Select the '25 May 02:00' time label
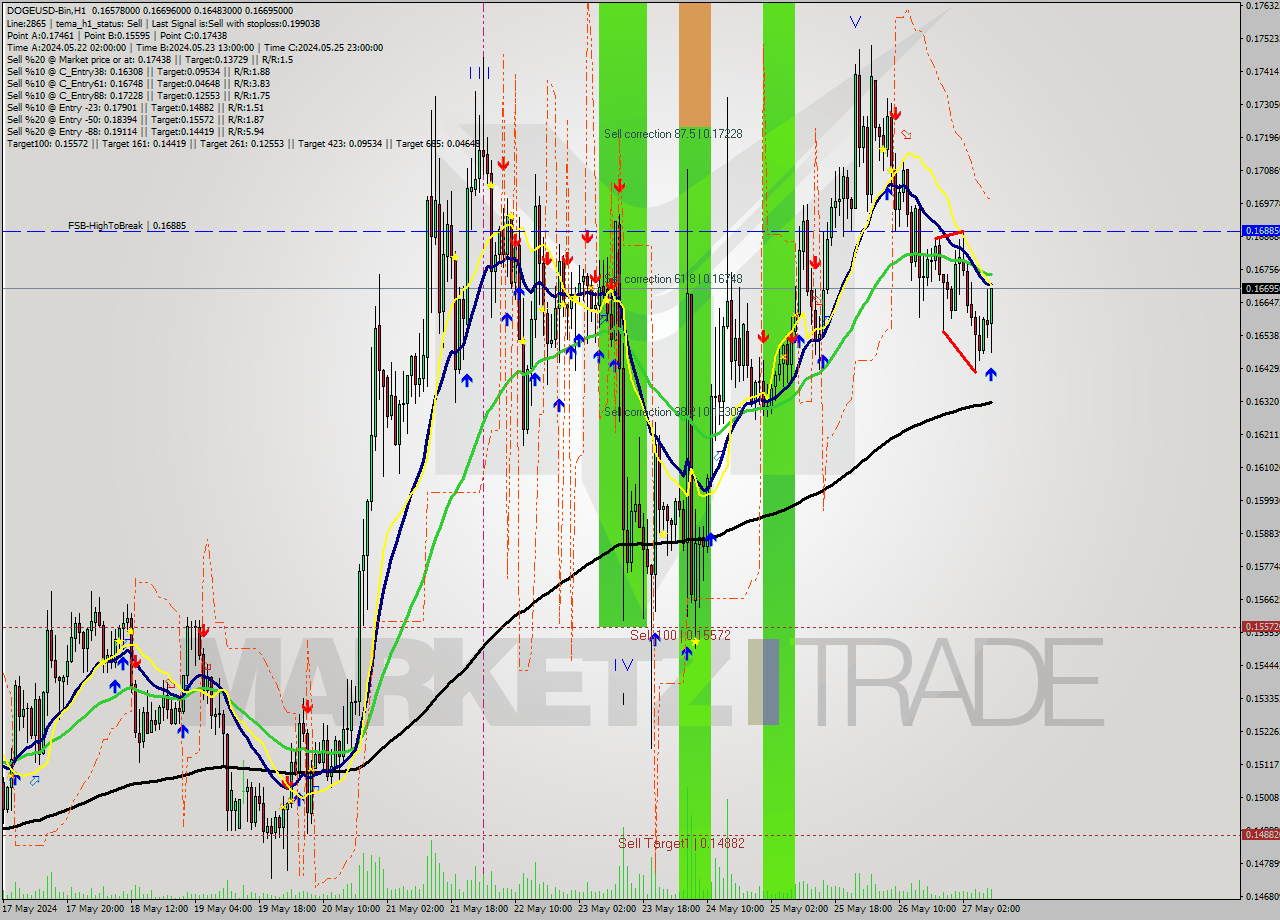This screenshot has width=1280, height=920. point(799,909)
